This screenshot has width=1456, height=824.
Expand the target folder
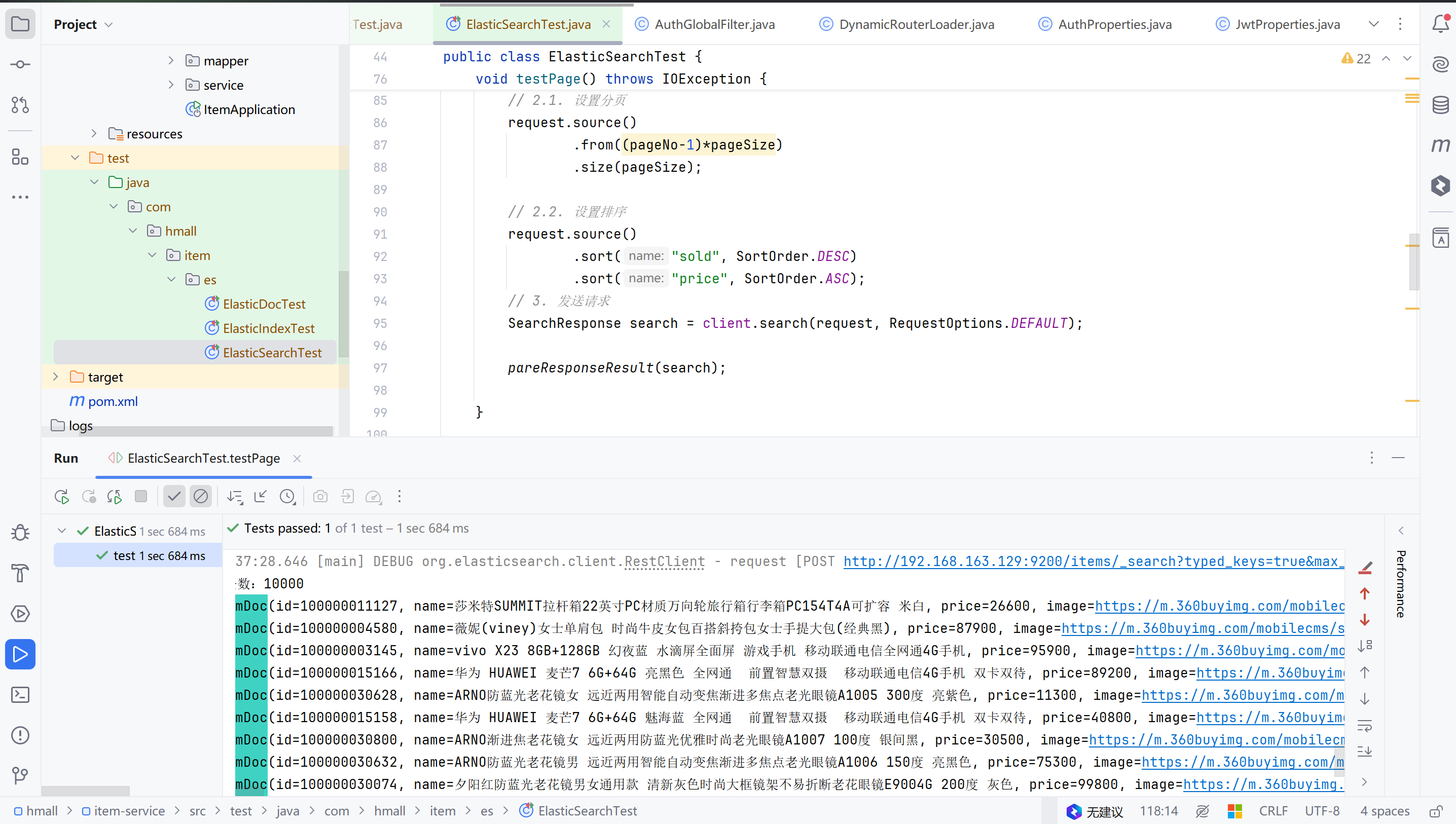pyautogui.click(x=55, y=377)
